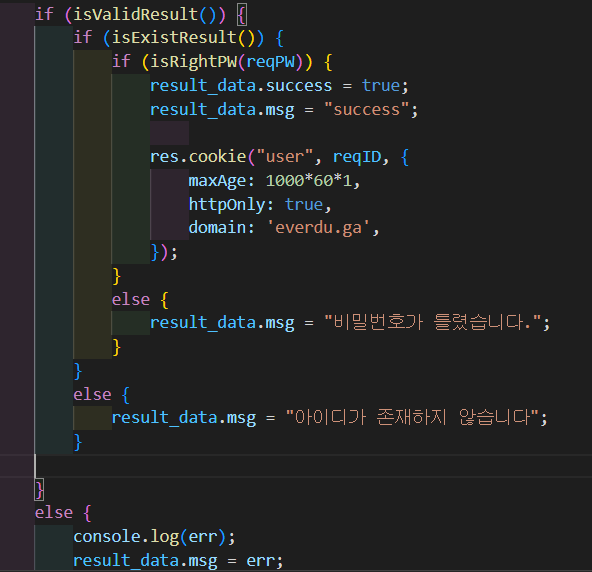Click opening brace on the res.cookie line

(x=404, y=157)
